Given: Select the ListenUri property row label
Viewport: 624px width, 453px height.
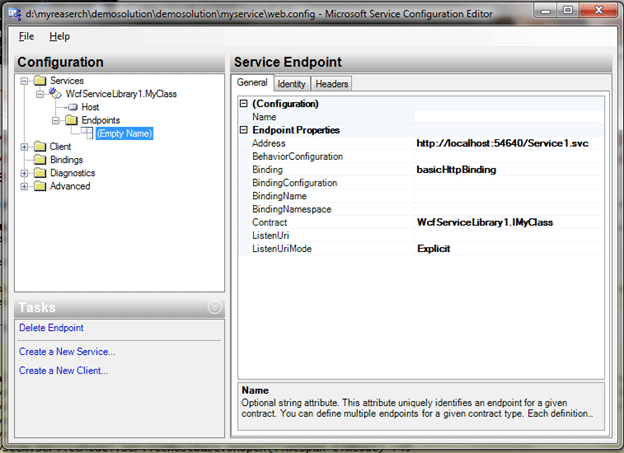Looking at the screenshot, I should pyautogui.click(x=271, y=235).
